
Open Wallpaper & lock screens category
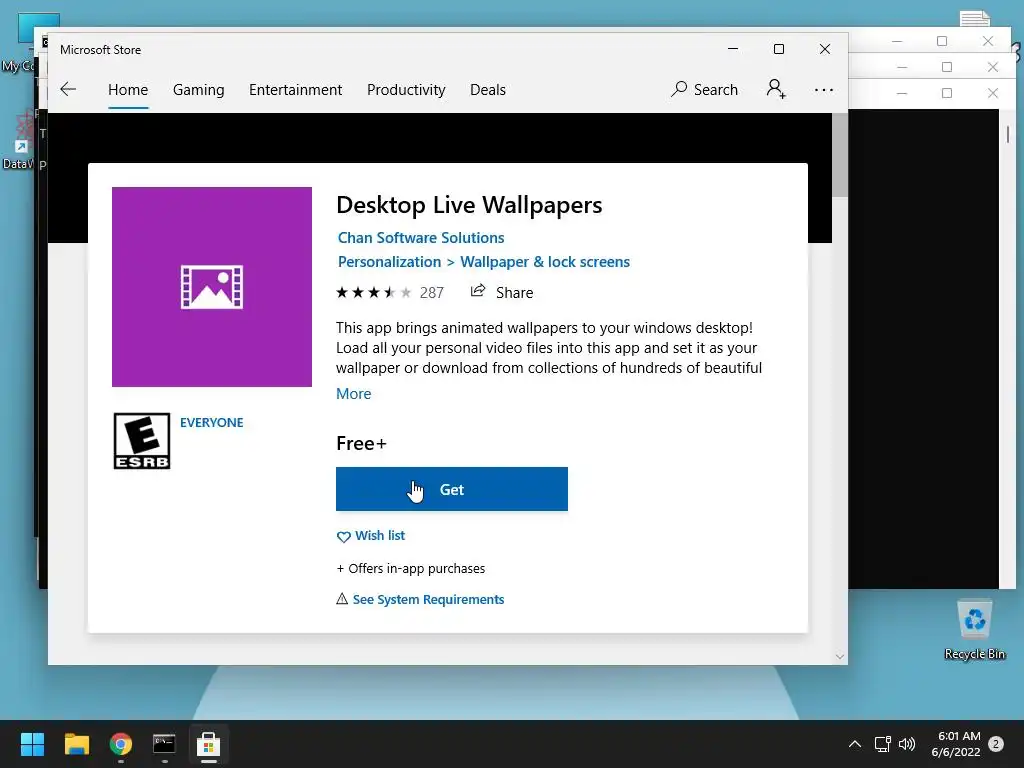[x=545, y=262]
